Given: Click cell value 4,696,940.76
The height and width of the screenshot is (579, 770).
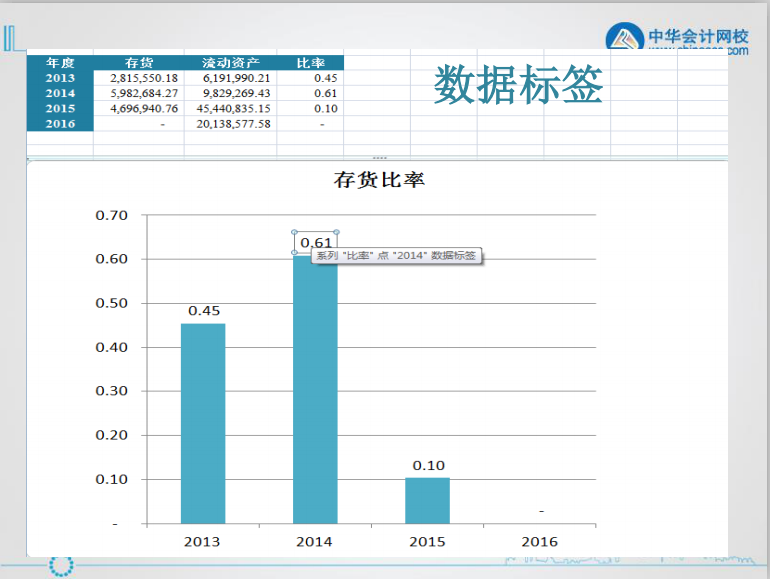Looking at the screenshot, I should pos(144,109).
